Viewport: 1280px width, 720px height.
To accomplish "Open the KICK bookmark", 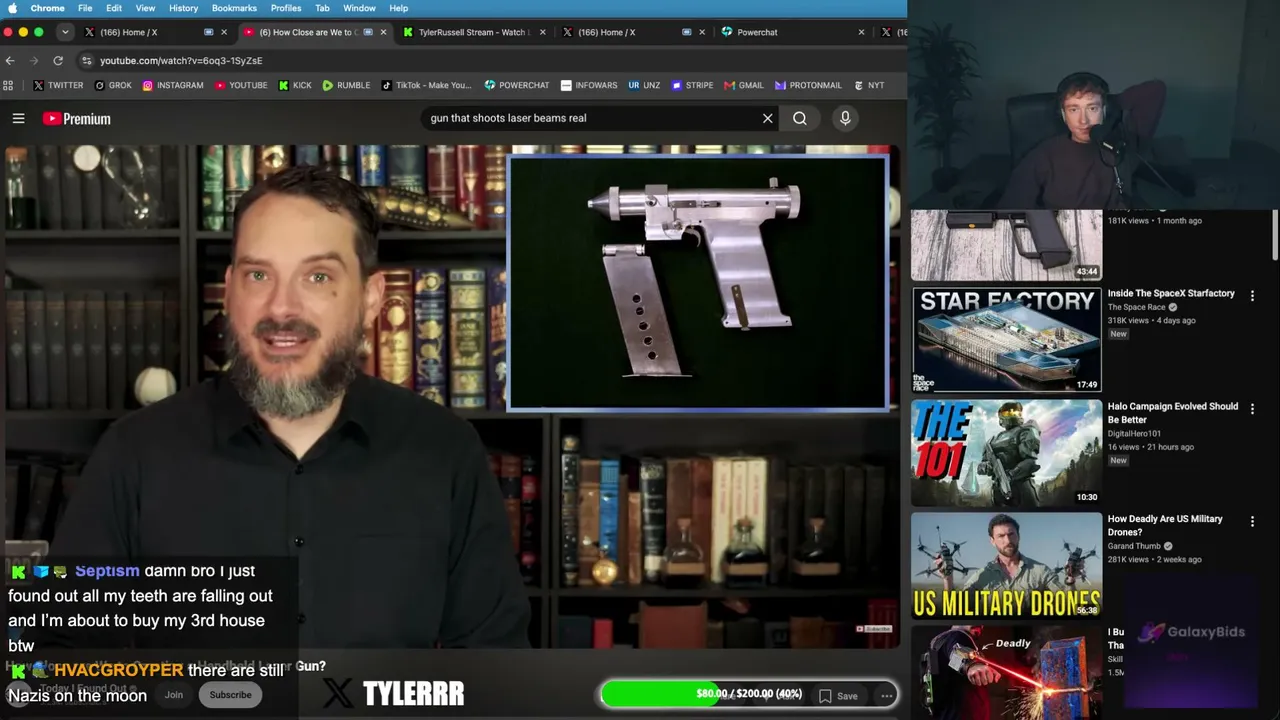I will [295, 85].
